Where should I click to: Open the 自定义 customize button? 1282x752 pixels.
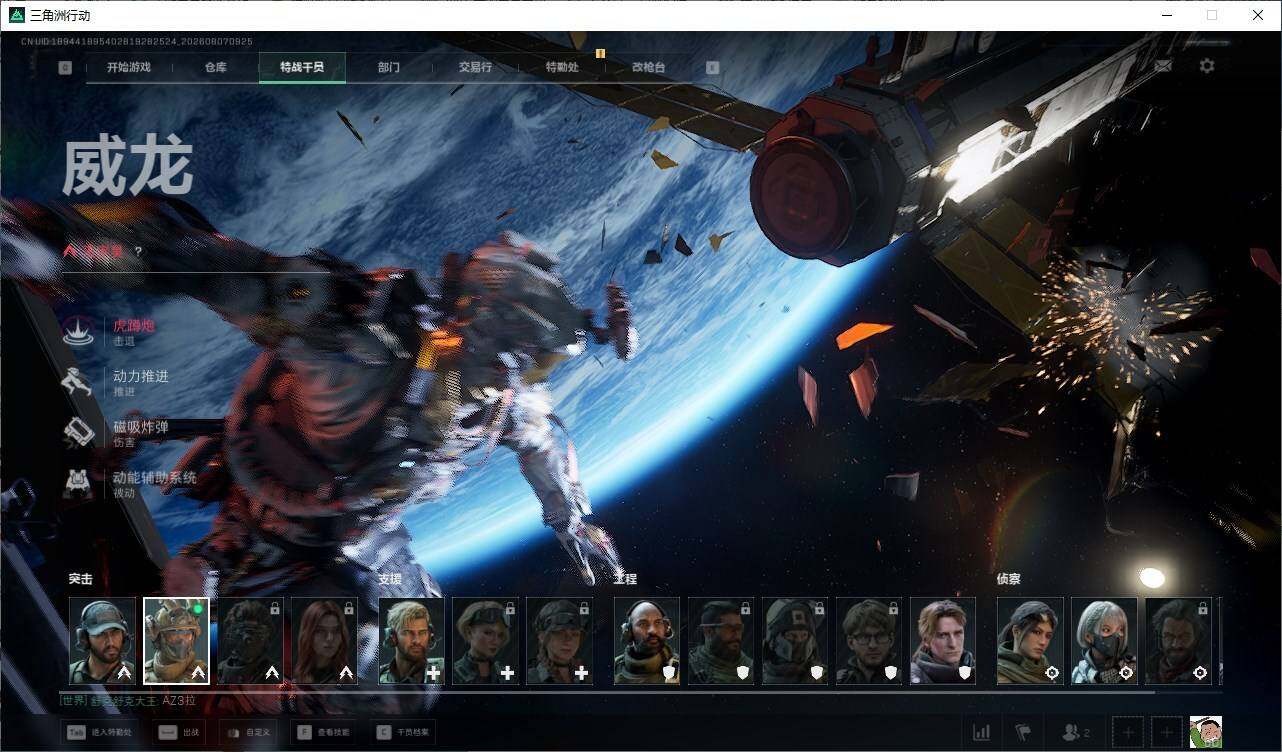tap(248, 733)
